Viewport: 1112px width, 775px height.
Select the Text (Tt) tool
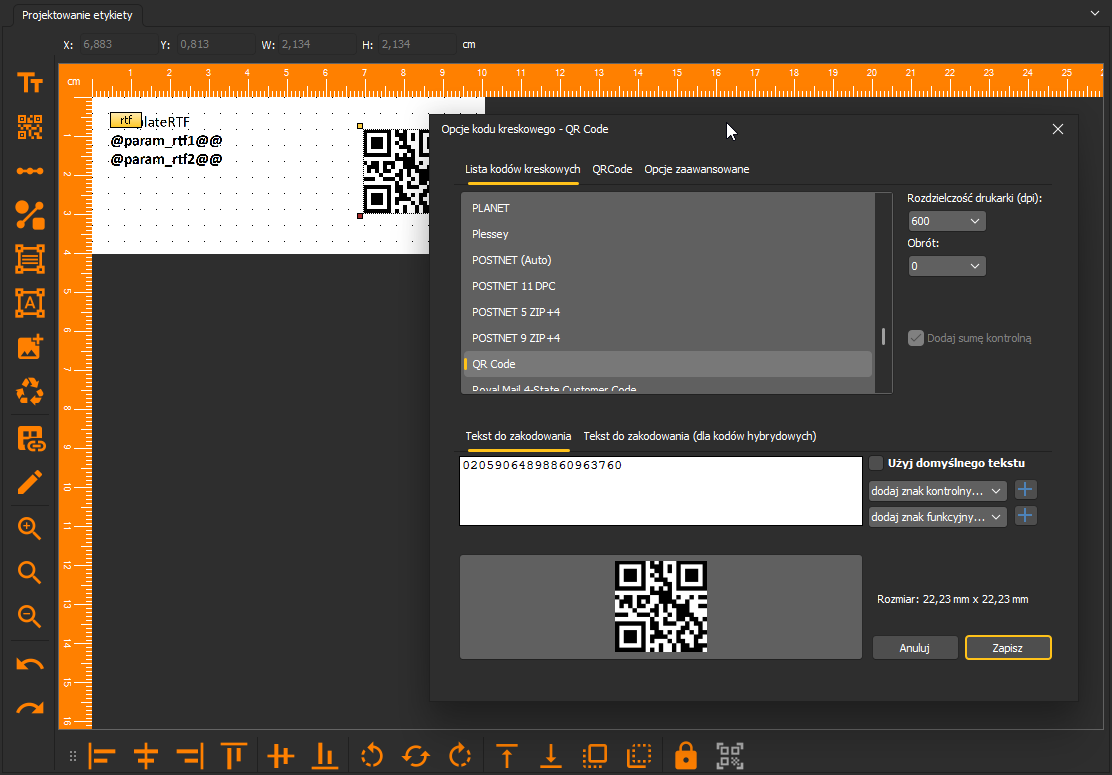30,83
